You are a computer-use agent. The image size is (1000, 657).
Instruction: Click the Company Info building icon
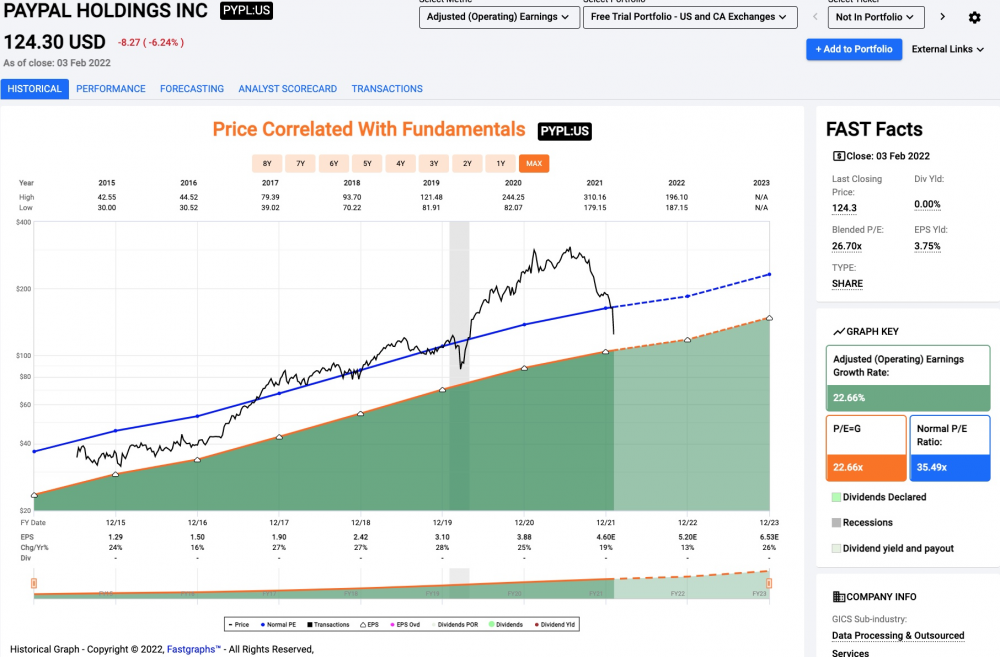coord(839,597)
